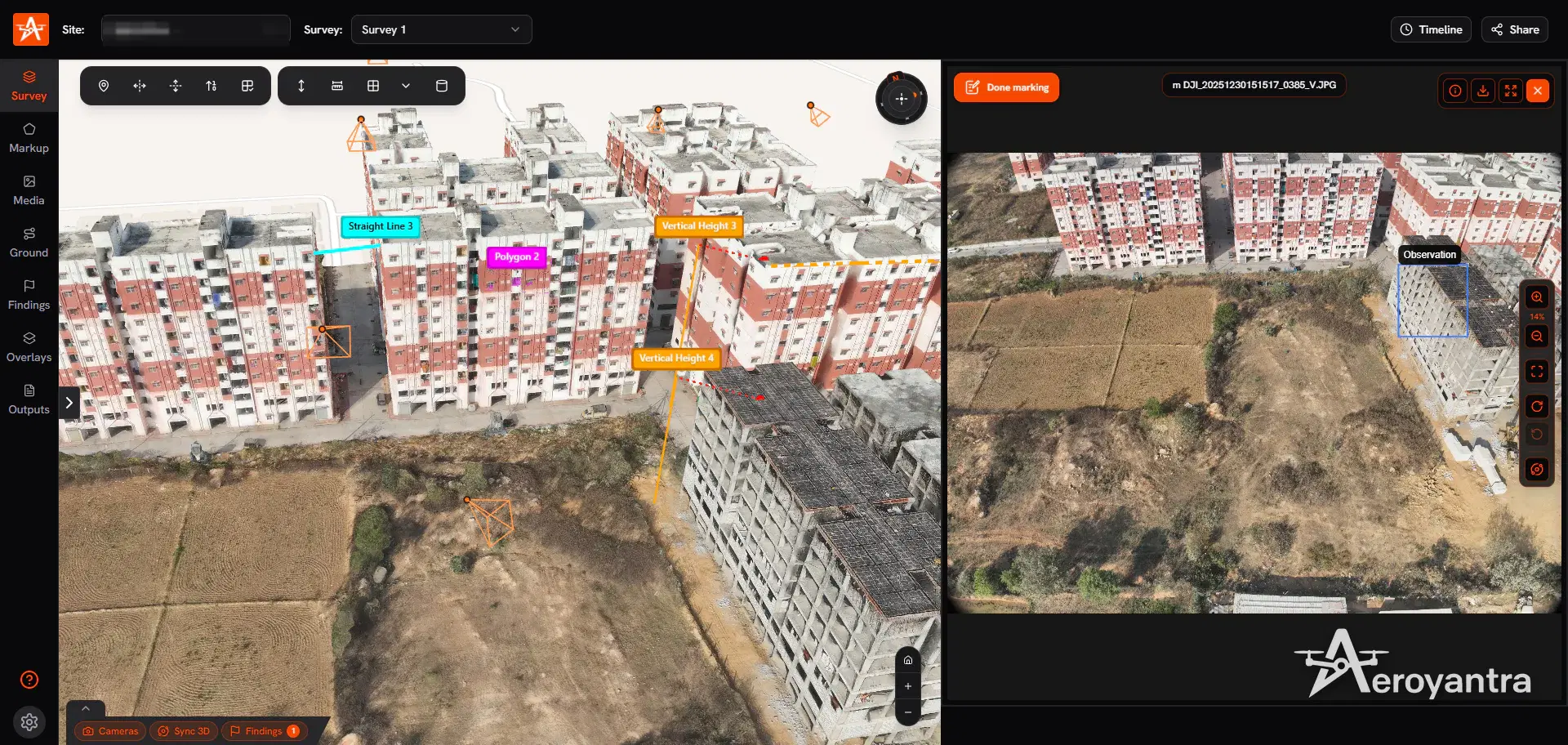Toggle Sync 3D mode
Viewport: 1568px width, 745px height.
(x=184, y=731)
